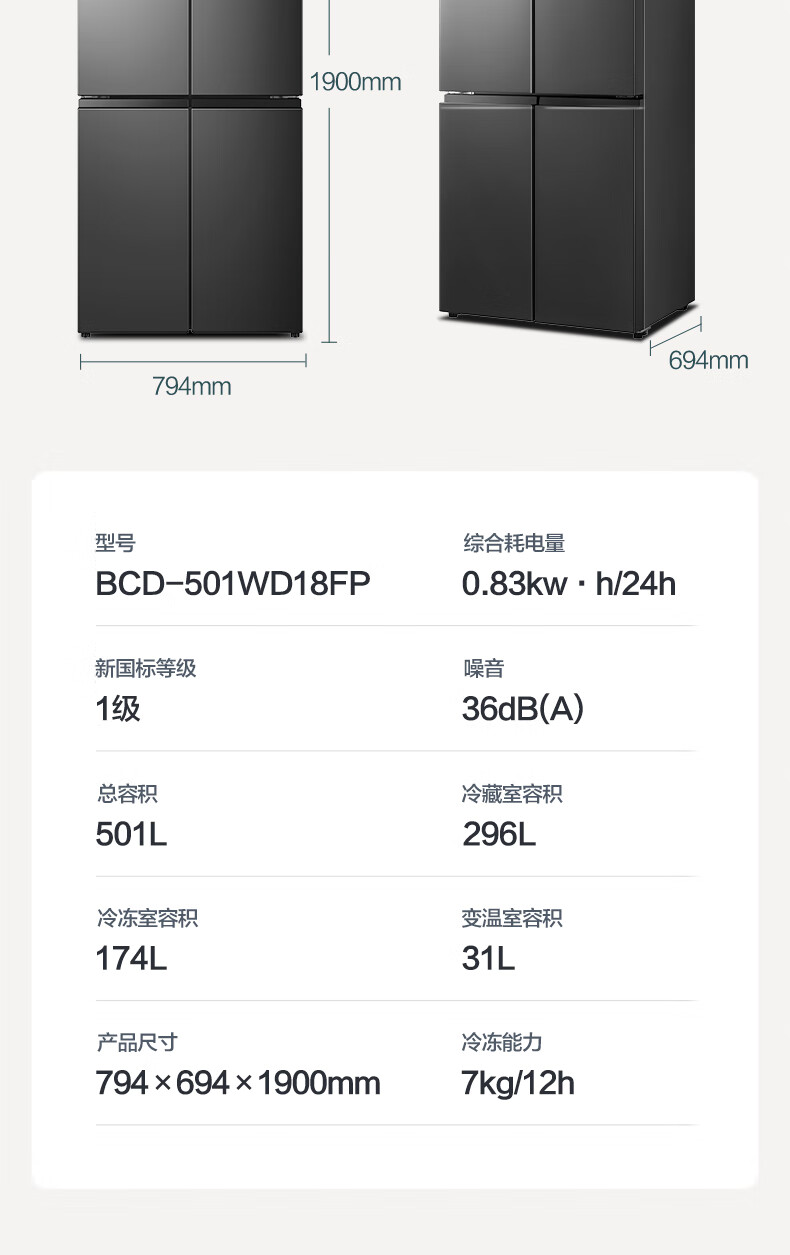790x1255 pixels.
Task: Click the 0.83kw·h/24h power consumption value
Action: [x=569, y=584]
